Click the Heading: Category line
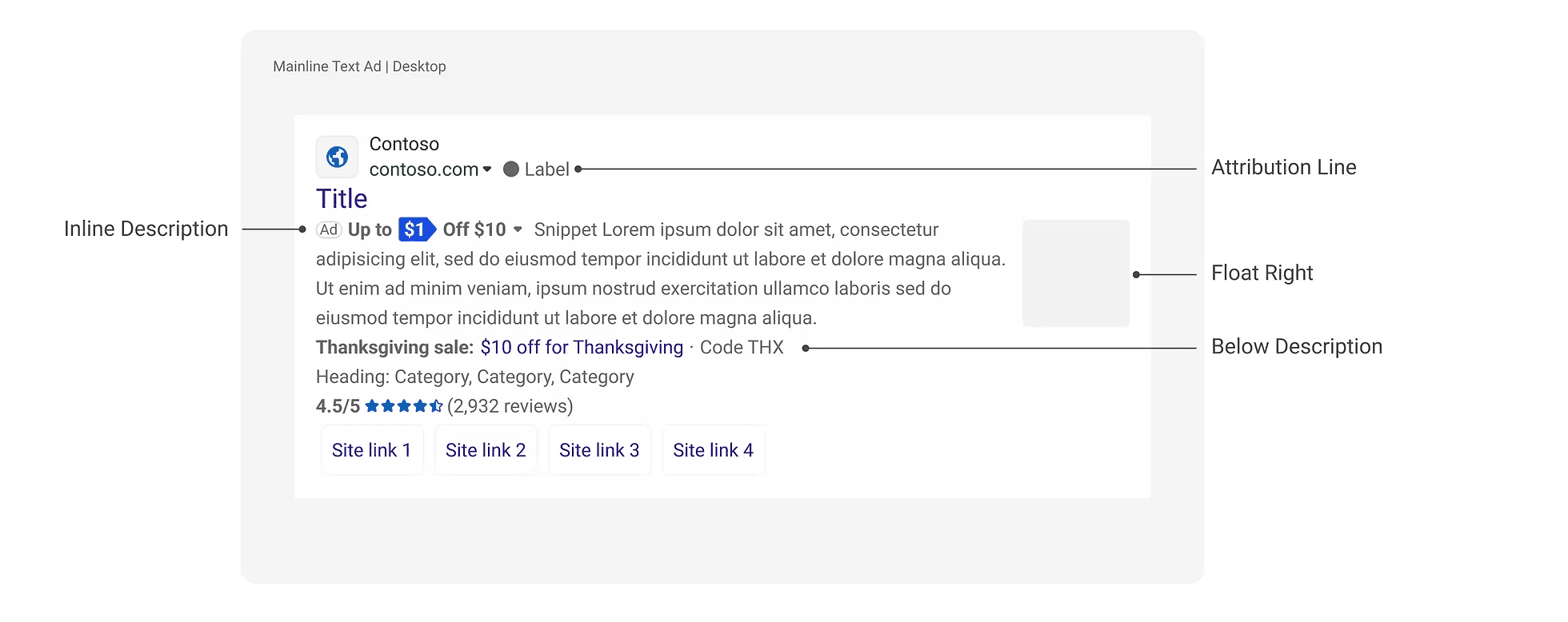Image resolution: width=1568 pixels, height=622 pixels. click(x=474, y=377)
